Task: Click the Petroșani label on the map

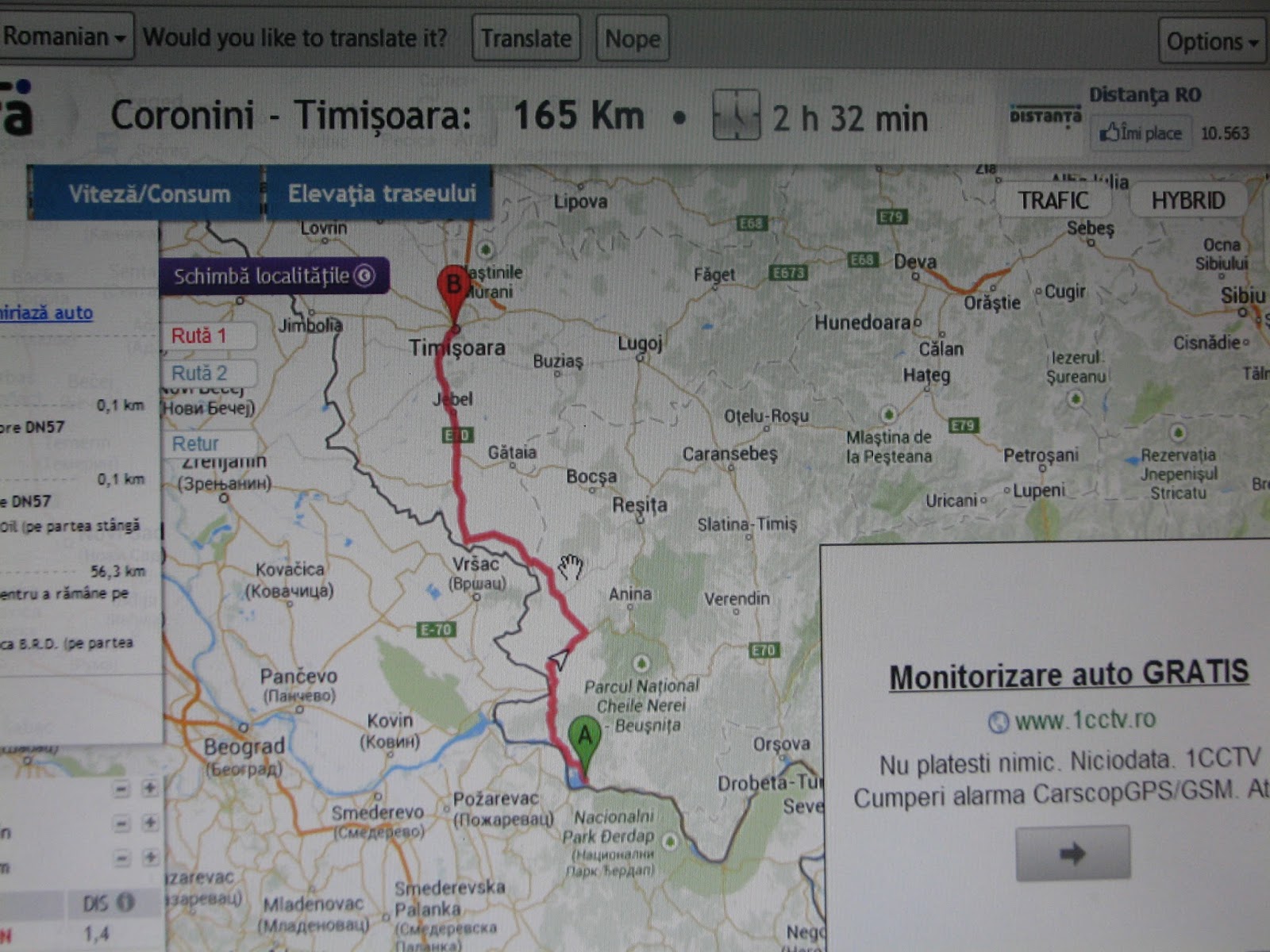Action: click(1041, 455)
